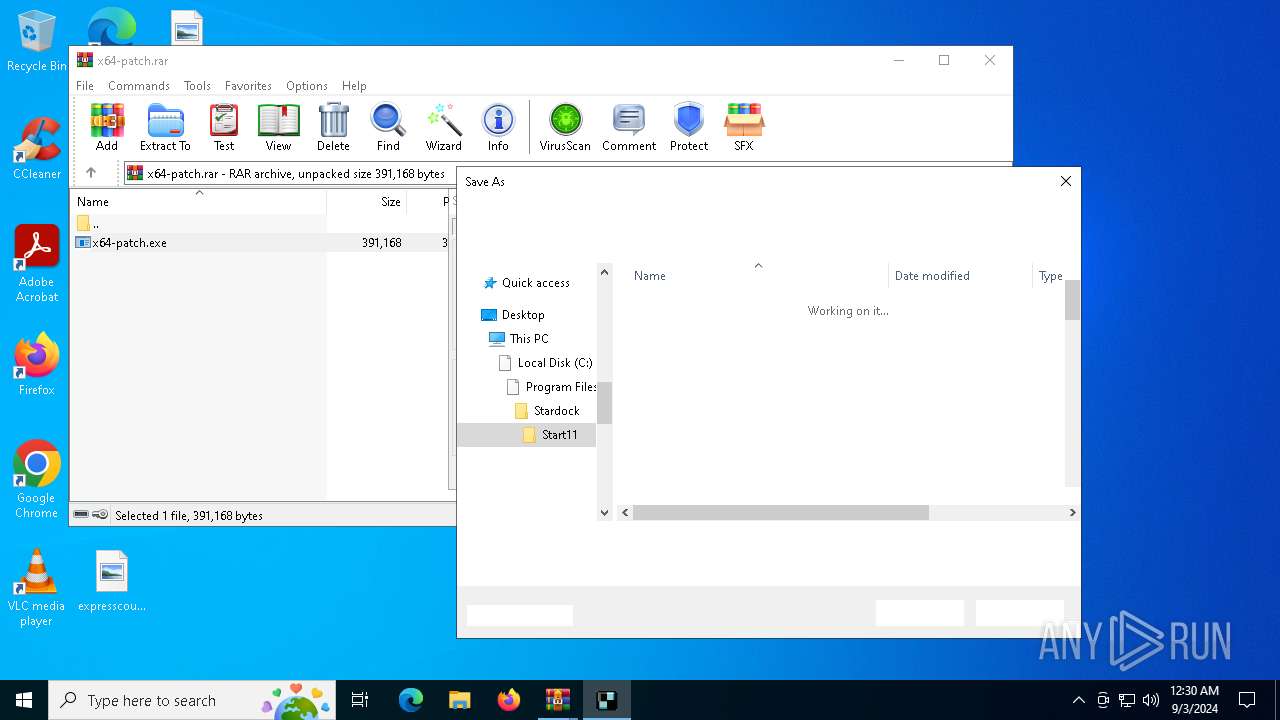The image size is (1280, 720).
Task: Open the File menu in WinRAR
Action: [85, 86]
